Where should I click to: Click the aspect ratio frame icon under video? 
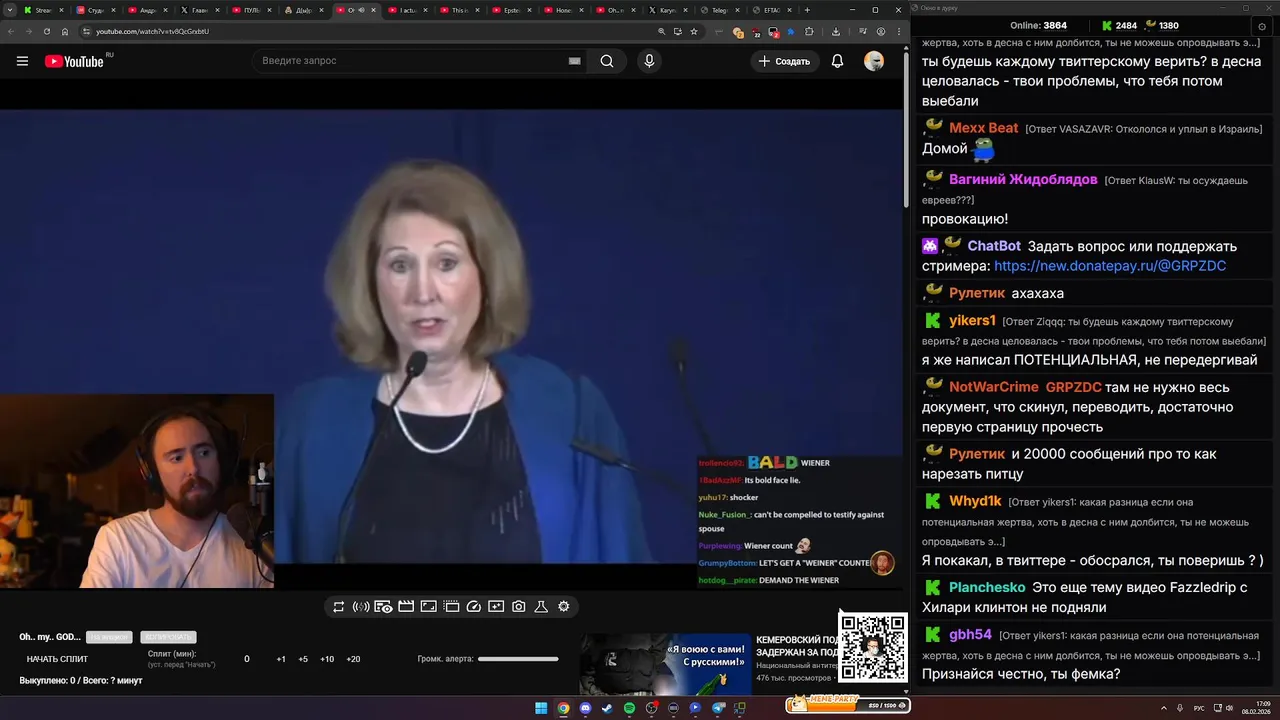[x=428, y=606]
